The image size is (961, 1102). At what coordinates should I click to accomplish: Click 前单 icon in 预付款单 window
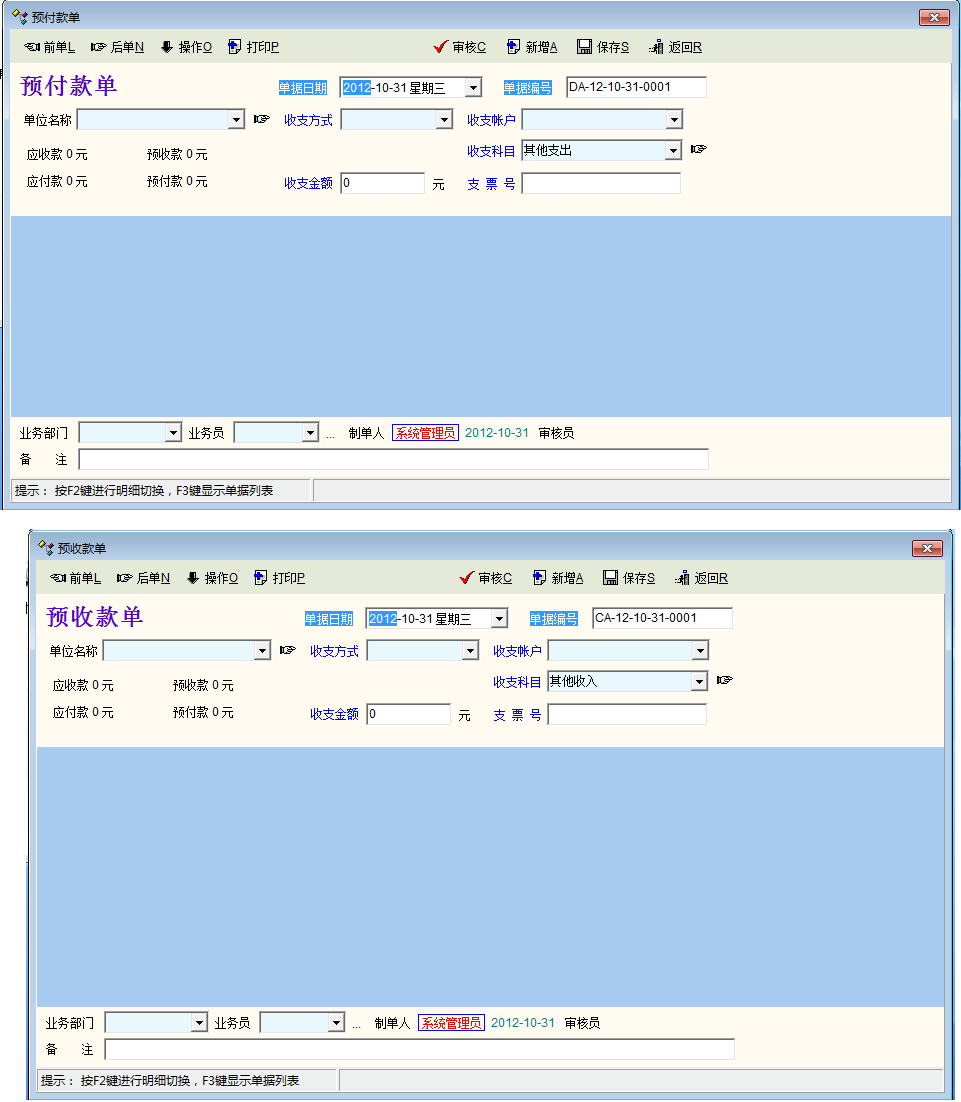31,47
